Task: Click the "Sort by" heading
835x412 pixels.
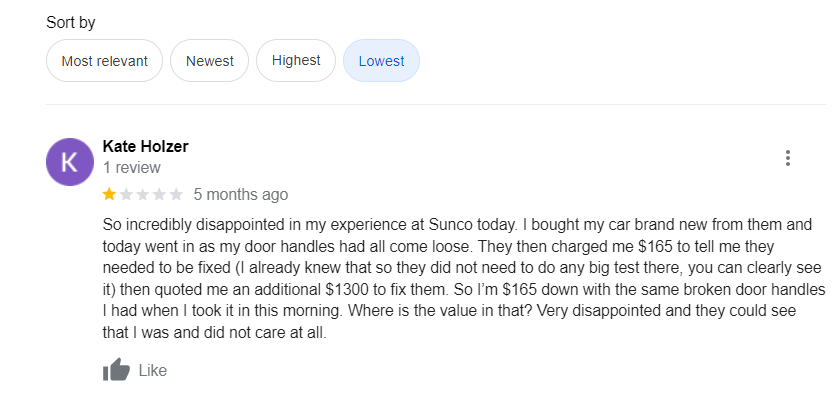Action: (x=71, y=22)
